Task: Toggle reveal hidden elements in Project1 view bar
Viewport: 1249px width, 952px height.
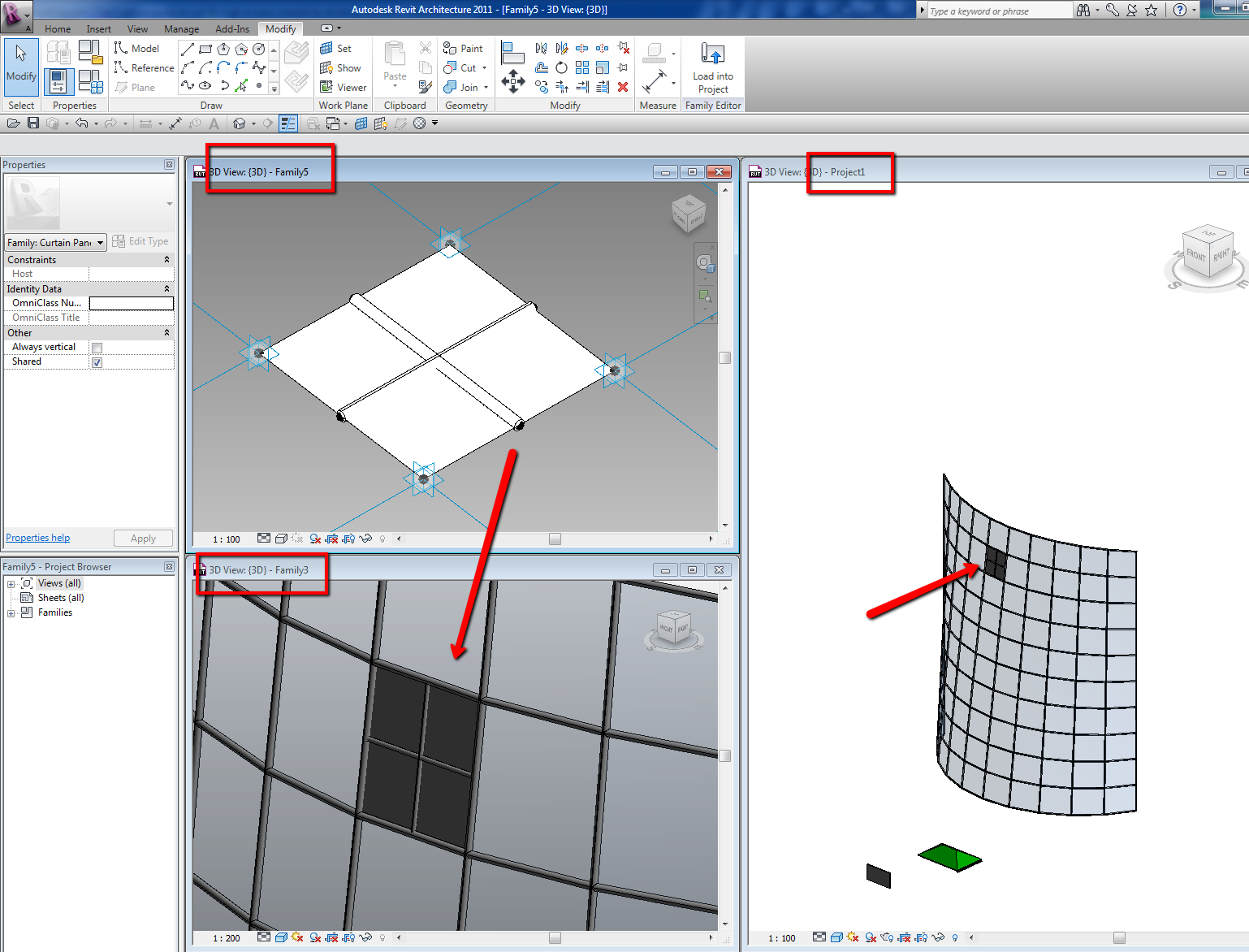Action: tap(955, 937)
